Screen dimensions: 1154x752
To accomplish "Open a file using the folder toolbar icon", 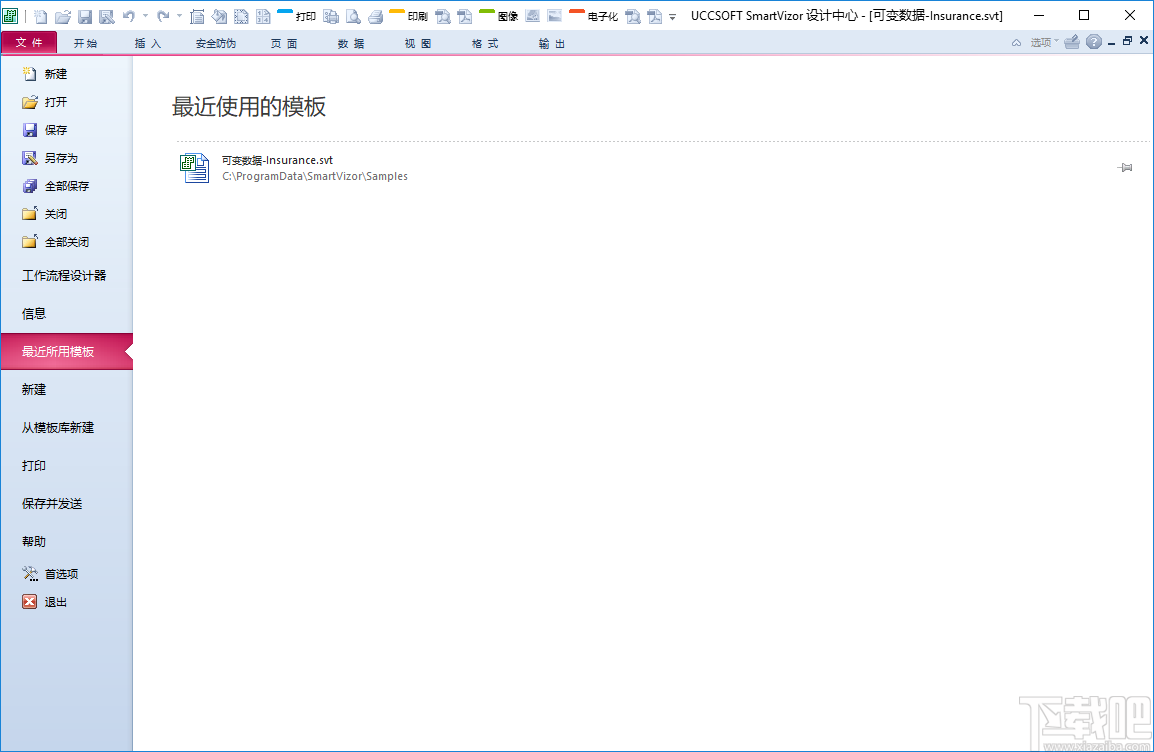I will pos(63,15).
